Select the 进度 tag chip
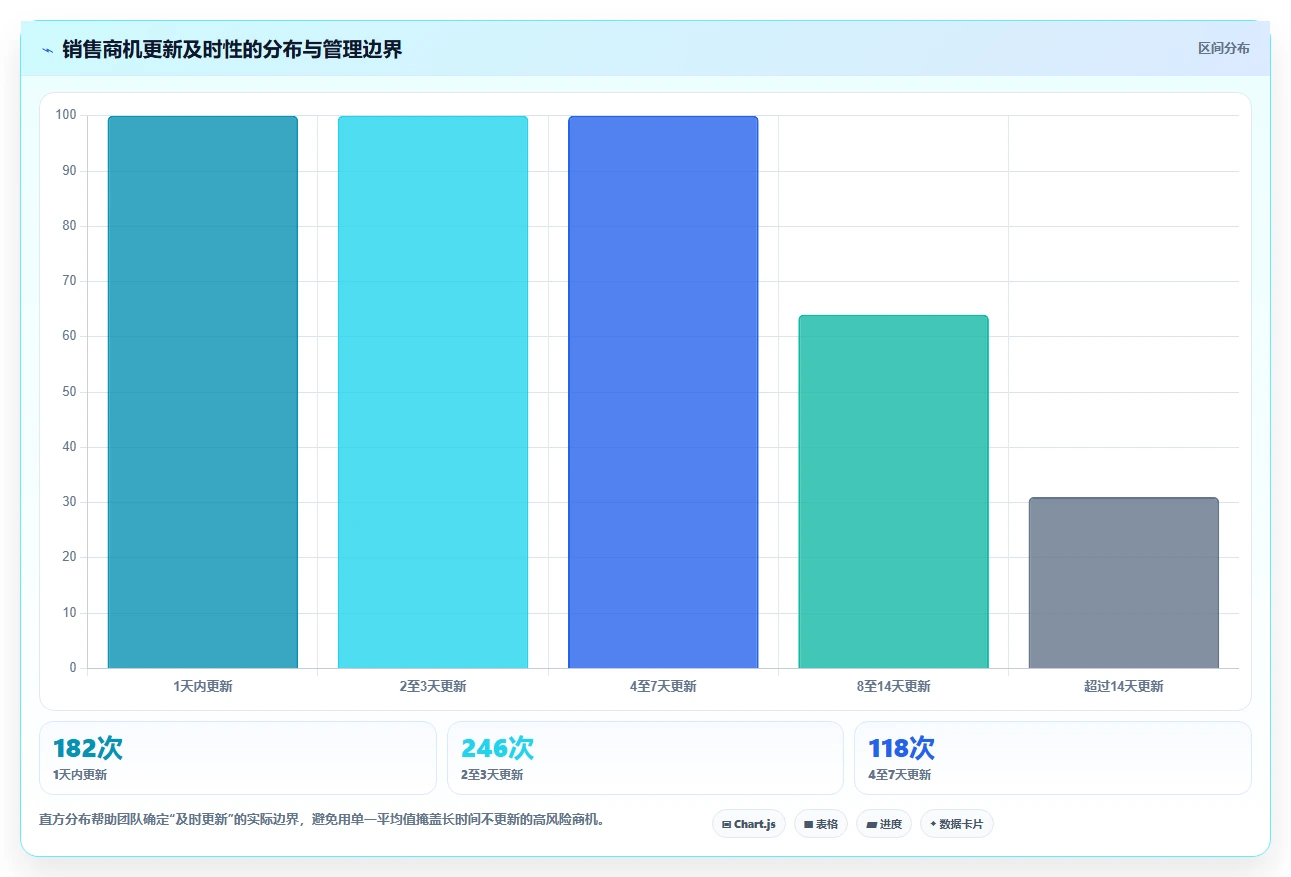This screenshot has height=877, width=1291. click(884, 824)
